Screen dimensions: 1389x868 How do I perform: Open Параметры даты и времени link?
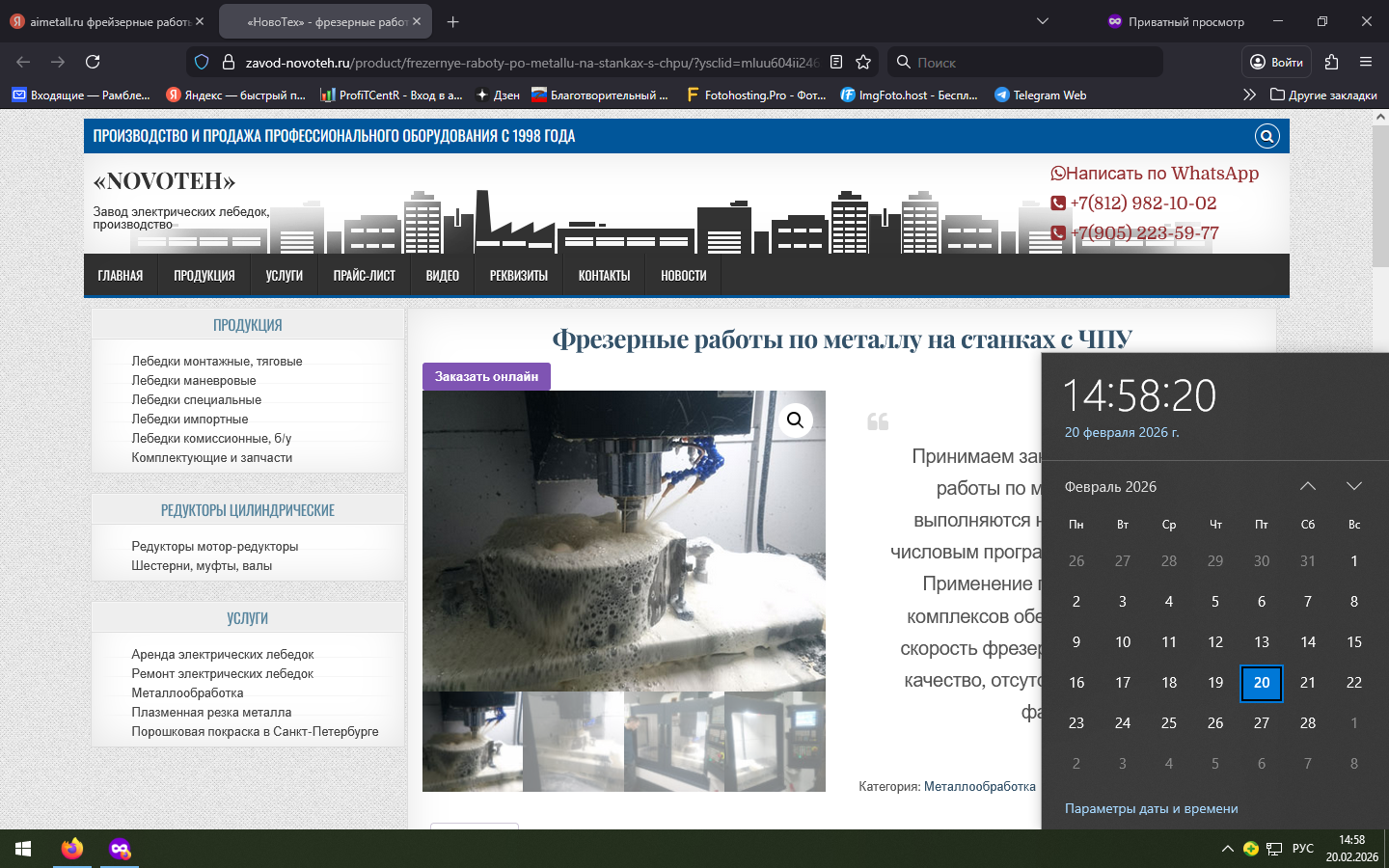point(1151,808)
